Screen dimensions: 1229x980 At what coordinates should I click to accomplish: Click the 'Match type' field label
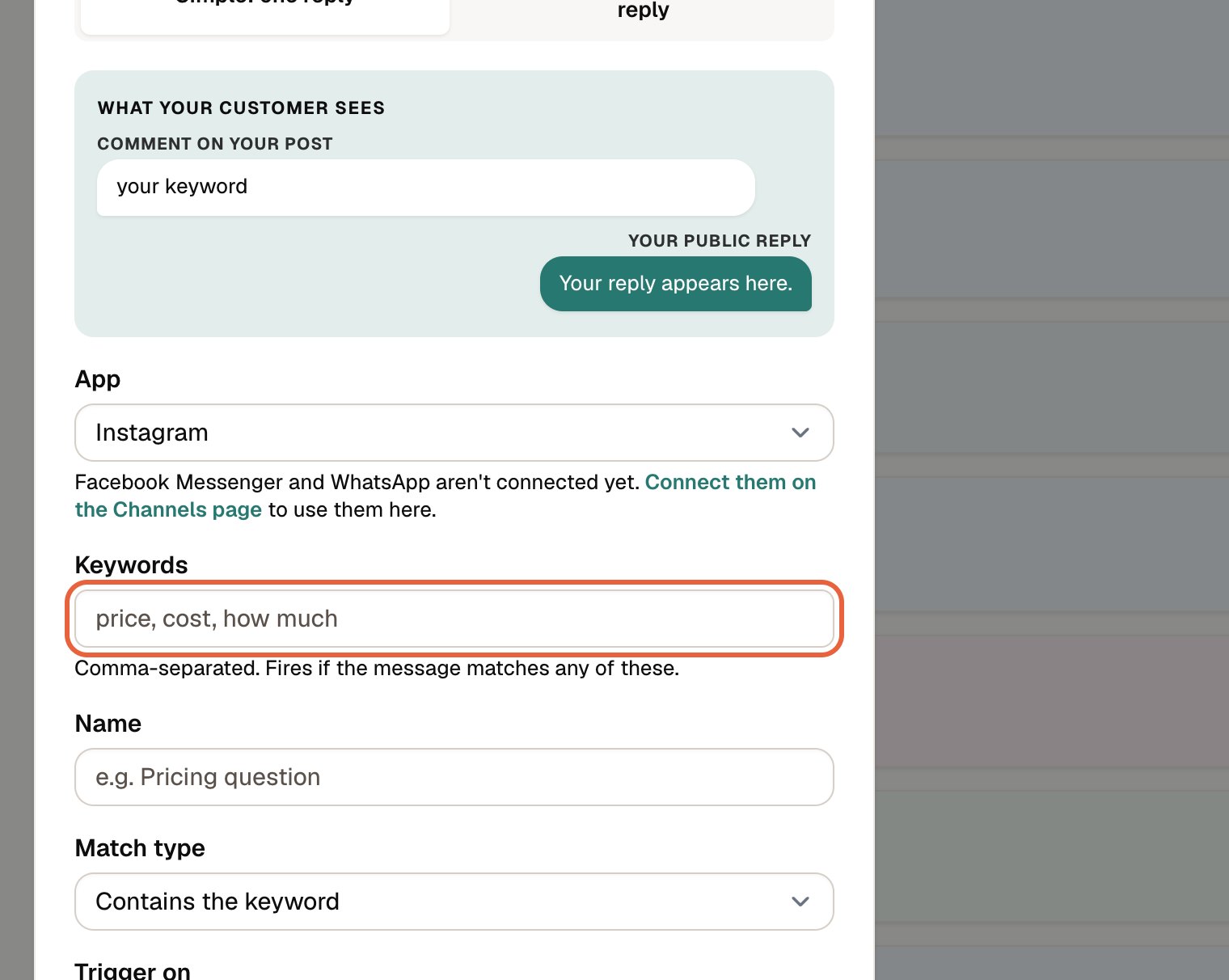[140, 848]
